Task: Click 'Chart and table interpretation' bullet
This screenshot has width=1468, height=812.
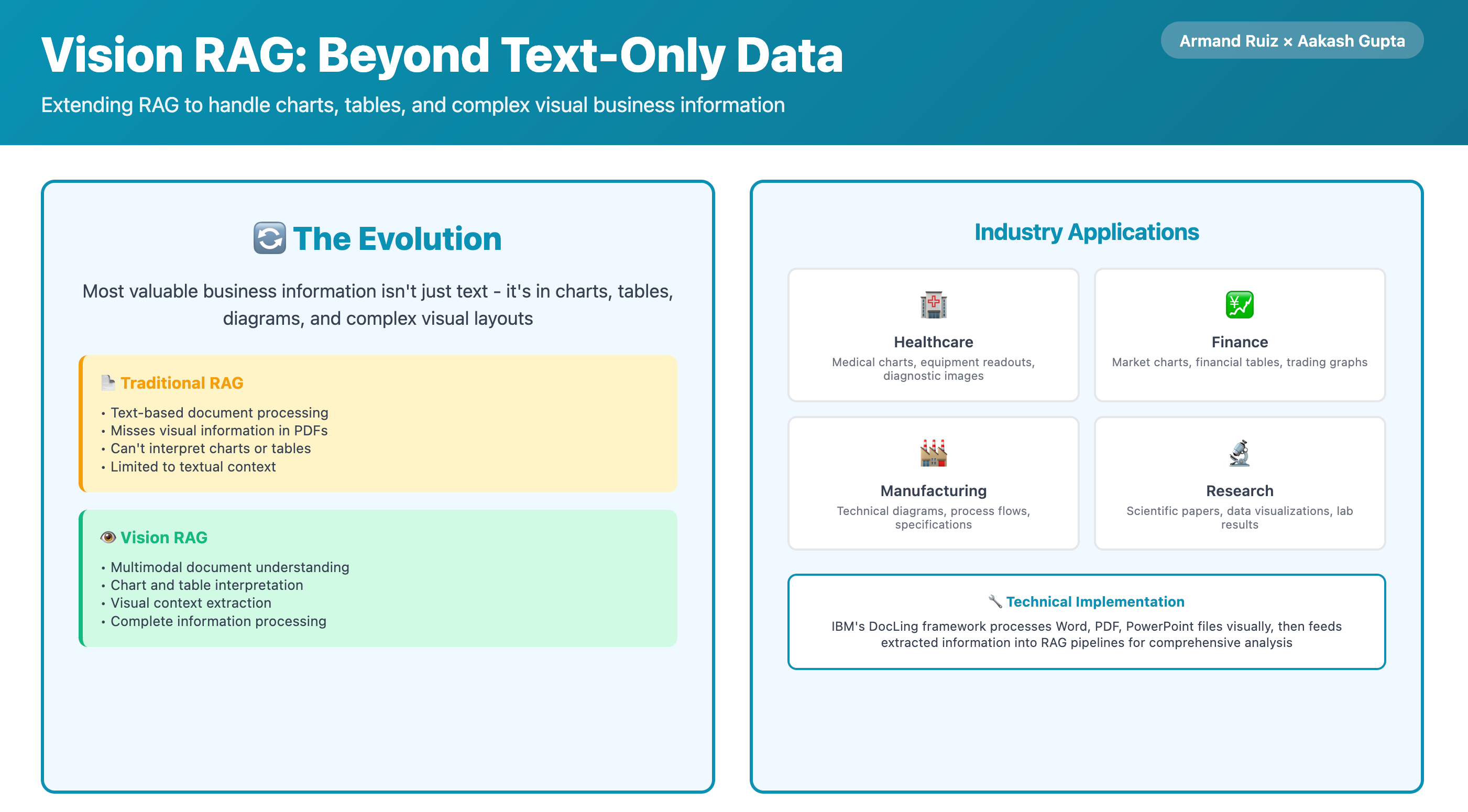Action: pos(206,585)
